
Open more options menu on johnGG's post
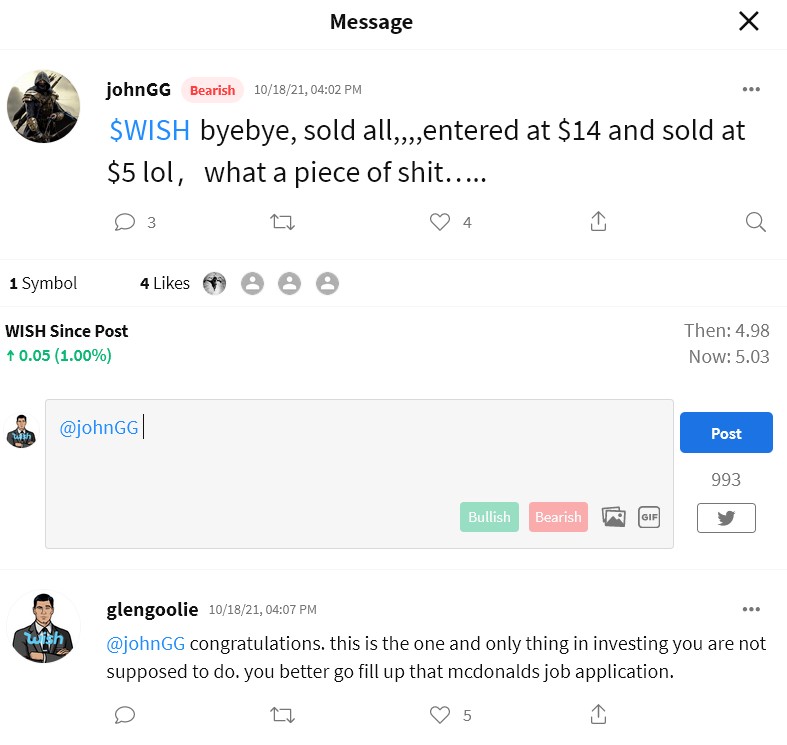click(x=751, y=89)
